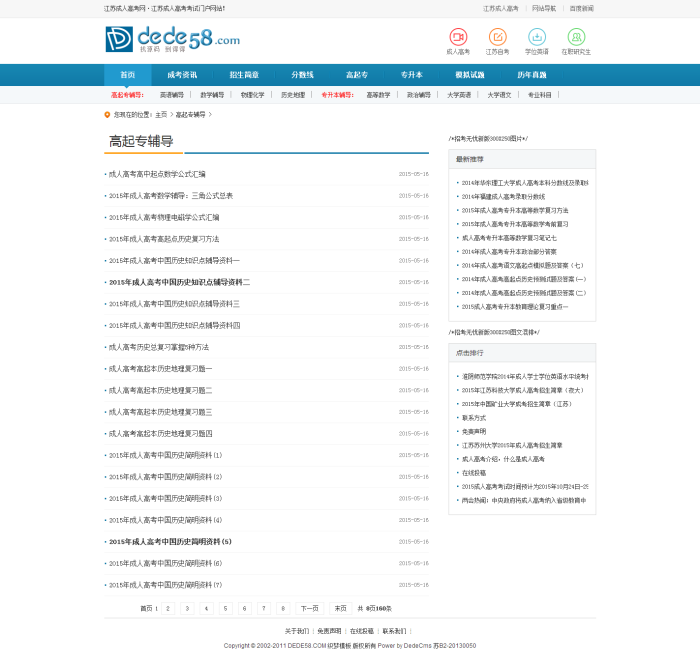Click the dede58.com site logo
The image size is (700, 663).
pos(172,39)
